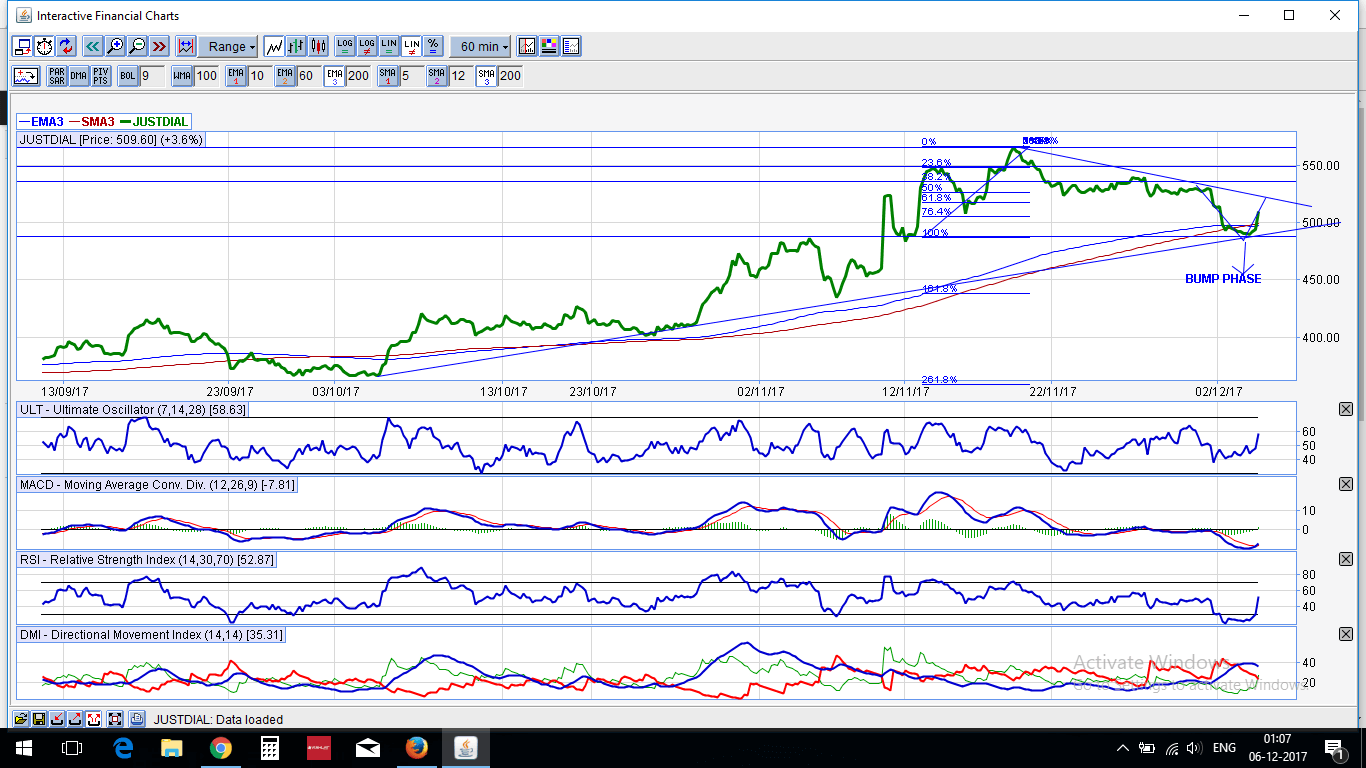Click the LOG equal scale icon

click(345, 47)
